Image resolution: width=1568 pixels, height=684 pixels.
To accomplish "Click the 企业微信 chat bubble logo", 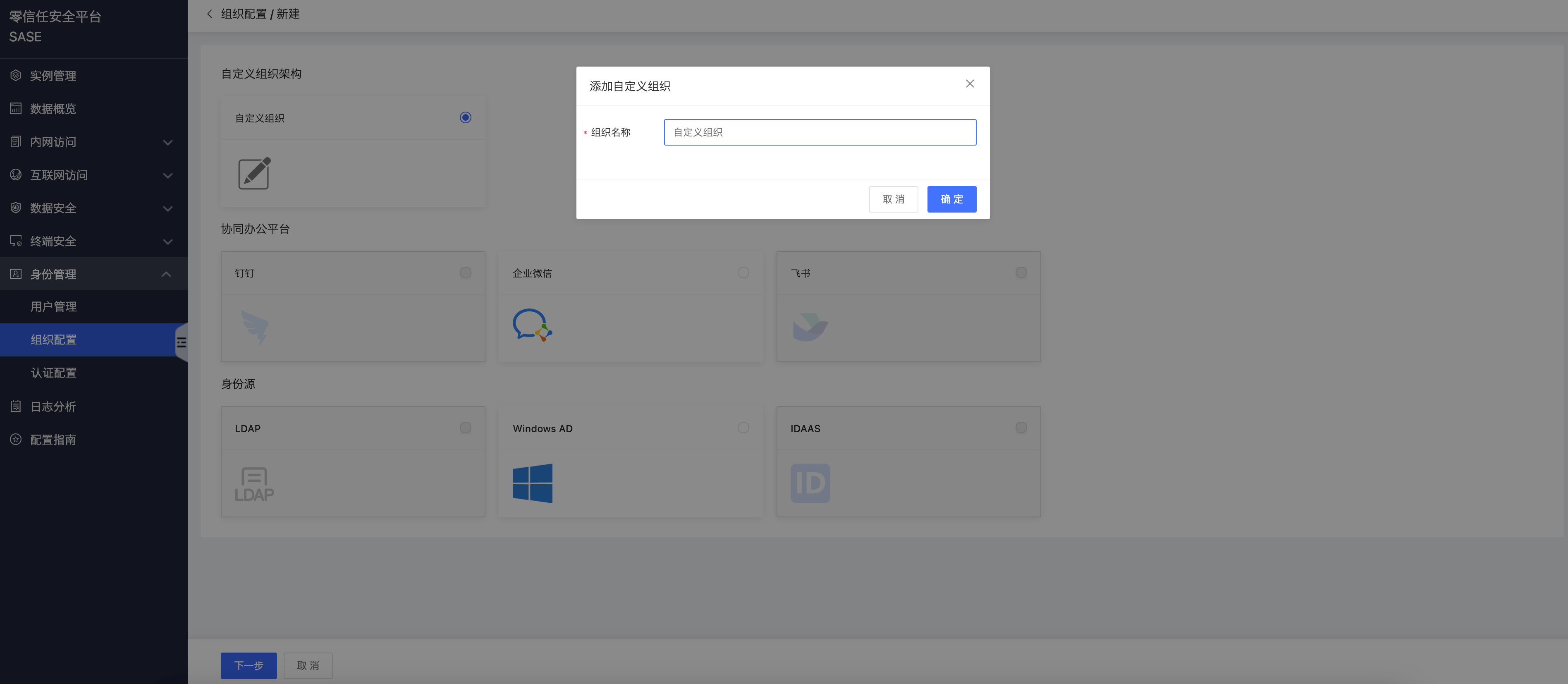I will pyautogui.click(x=533, y=325).
